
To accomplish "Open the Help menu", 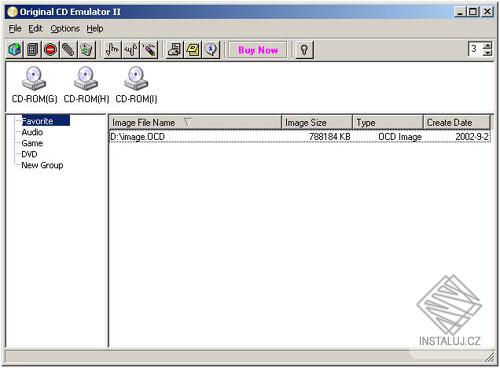I will (x=95, y=29).
